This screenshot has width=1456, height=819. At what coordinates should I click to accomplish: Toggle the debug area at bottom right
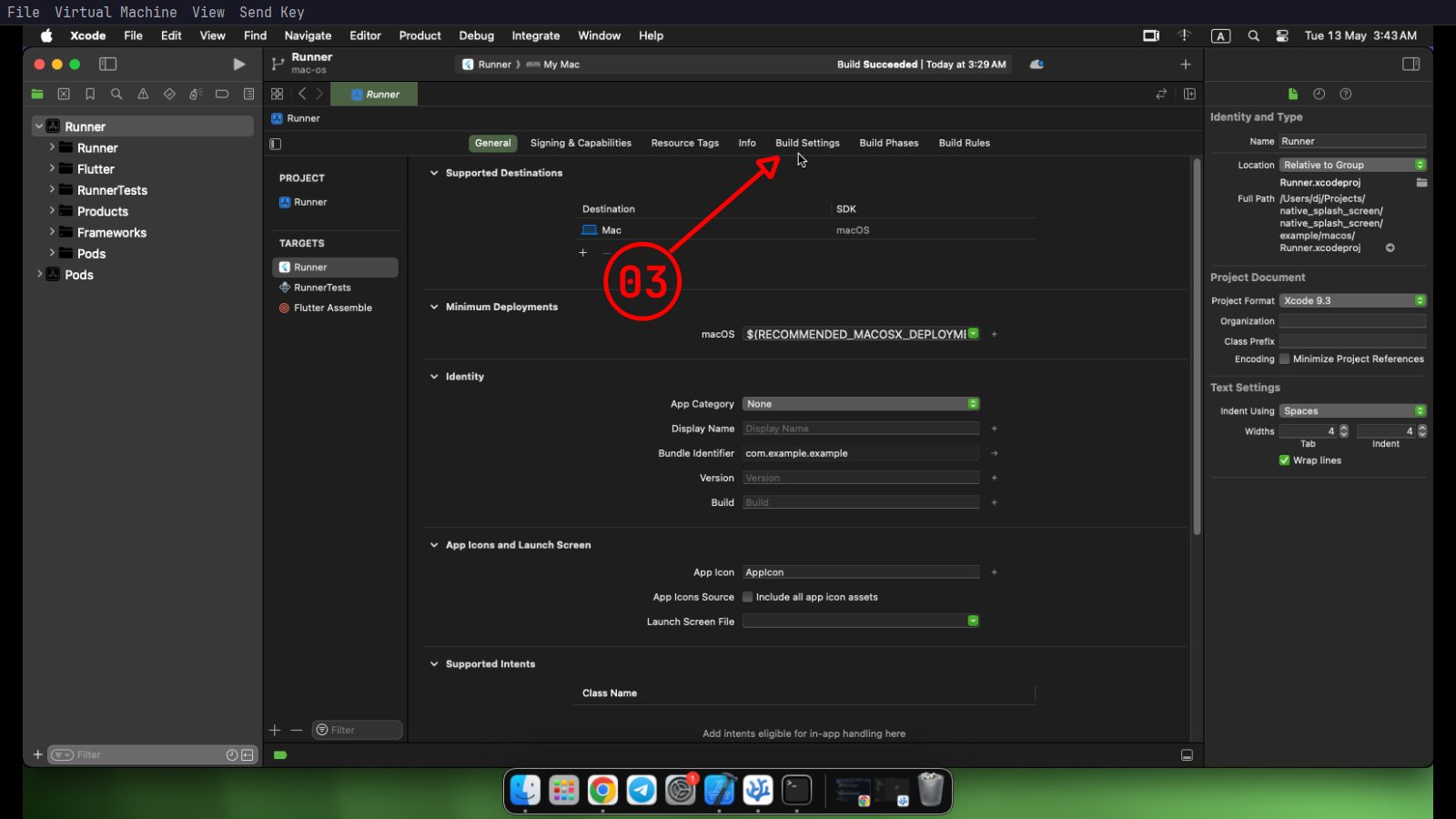[1187, 755]
